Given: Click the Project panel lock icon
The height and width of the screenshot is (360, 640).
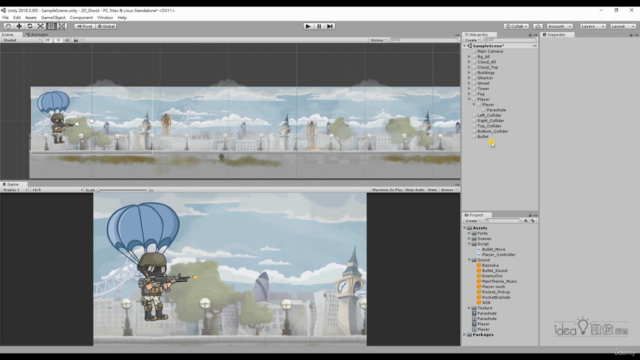Looking at the screenshot, I should [530, 215].
